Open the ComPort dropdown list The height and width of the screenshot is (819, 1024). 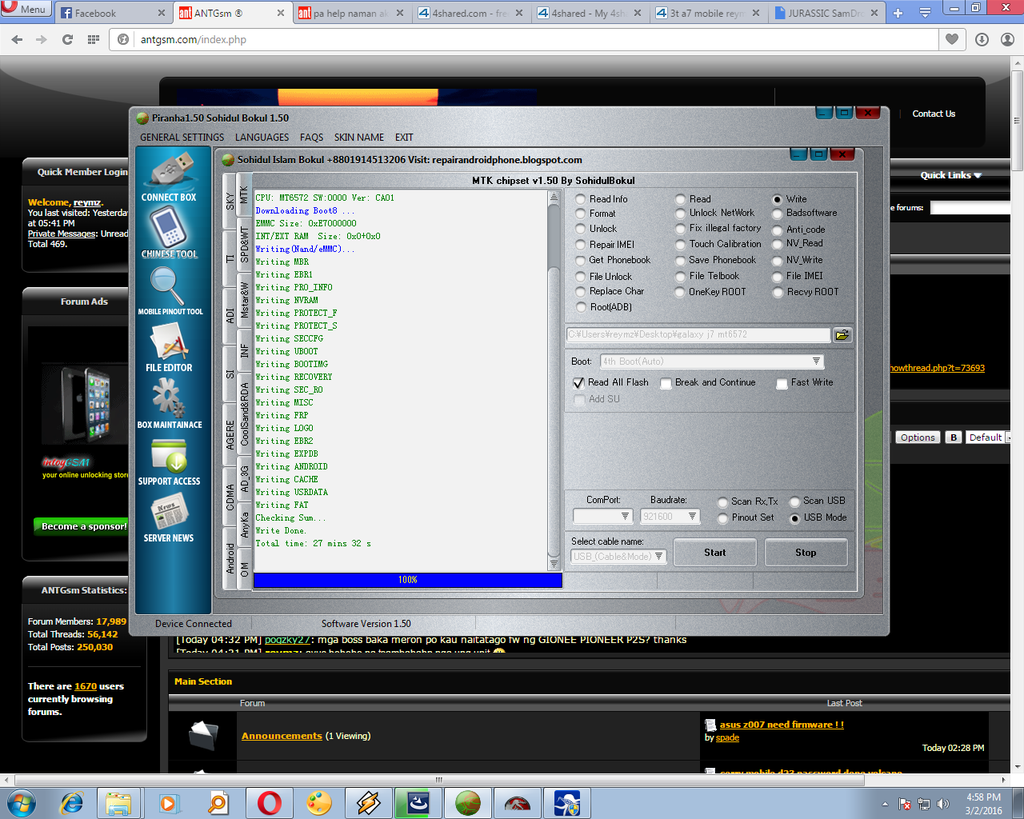[x=625, y=517]
